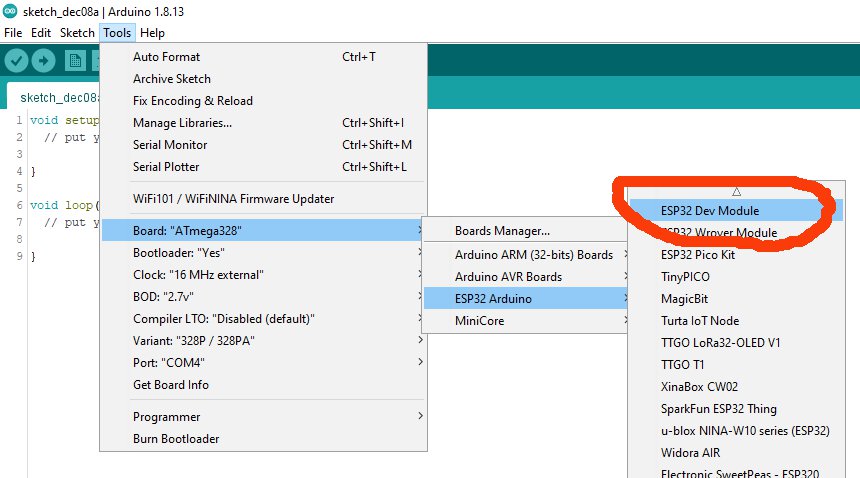Select the sketch_dec08a editor tab
Image resolution: width=860 pixels, height=478 pixels.
click(x=54, y=97)
